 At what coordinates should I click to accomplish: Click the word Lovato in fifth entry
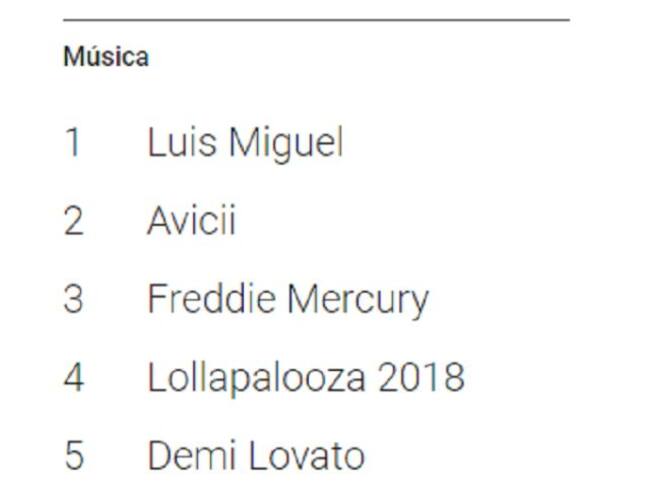click(x=306, y=456)
